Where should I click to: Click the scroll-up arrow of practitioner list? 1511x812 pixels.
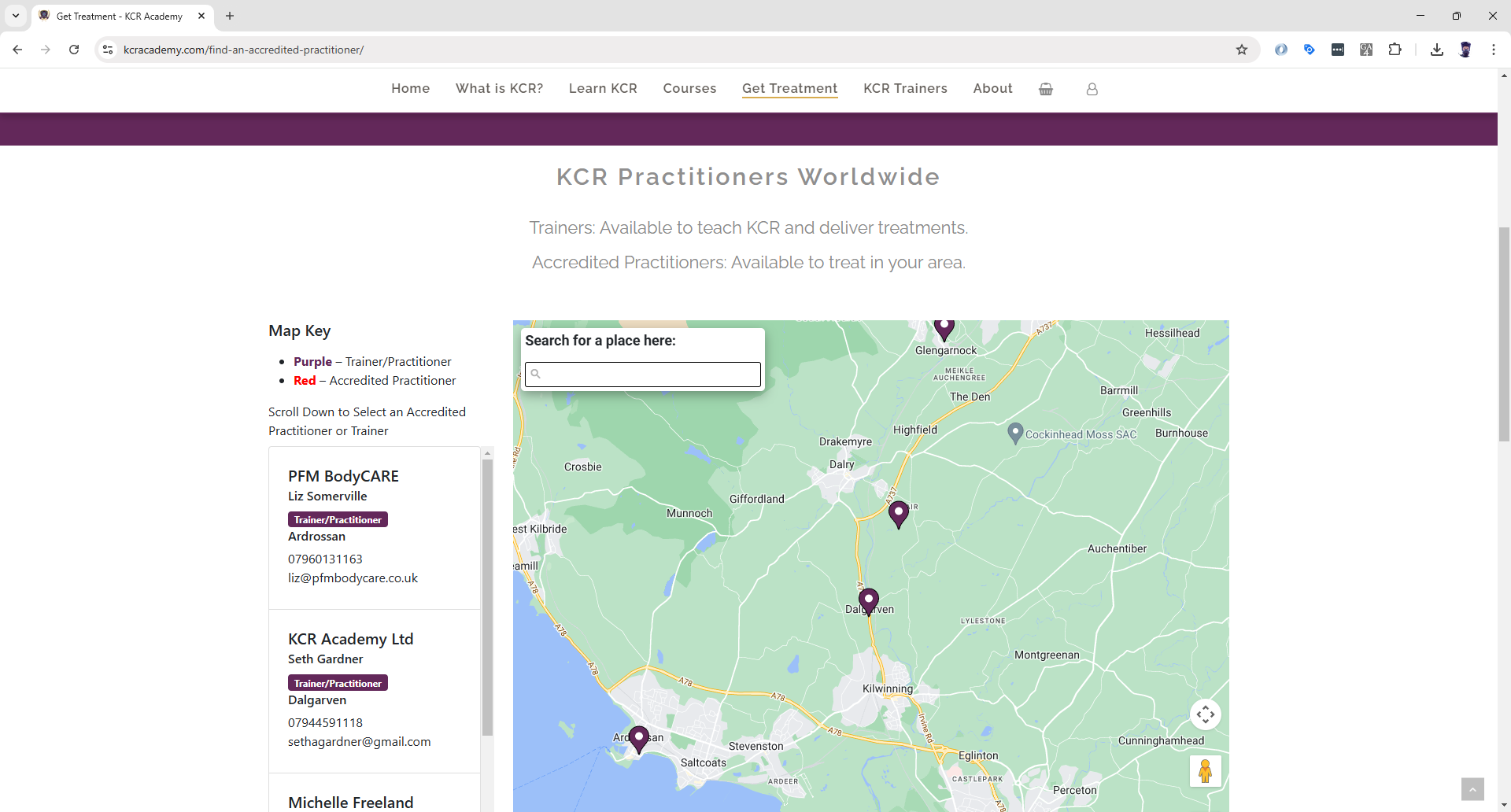click(x=487, y=453)
